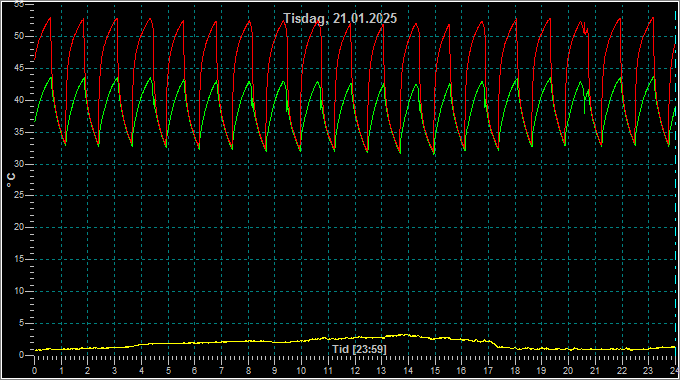Click the 50 mark on temperature axis

(x=19, y=36)
